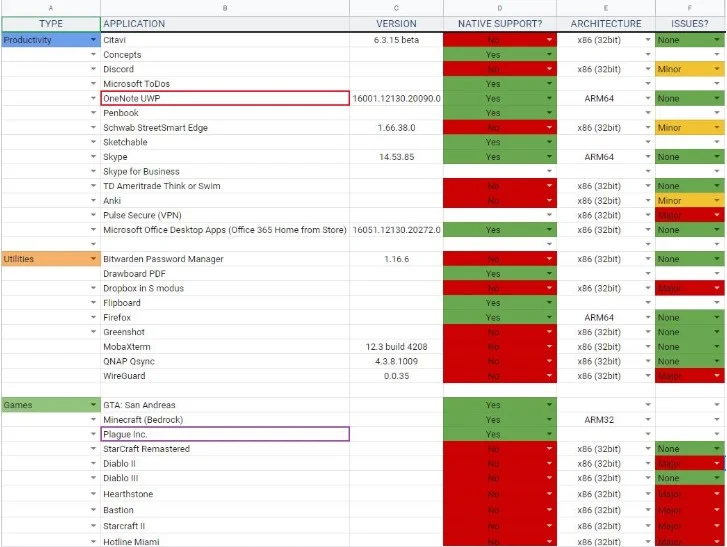Select column E header

click(x=606, y=8)
